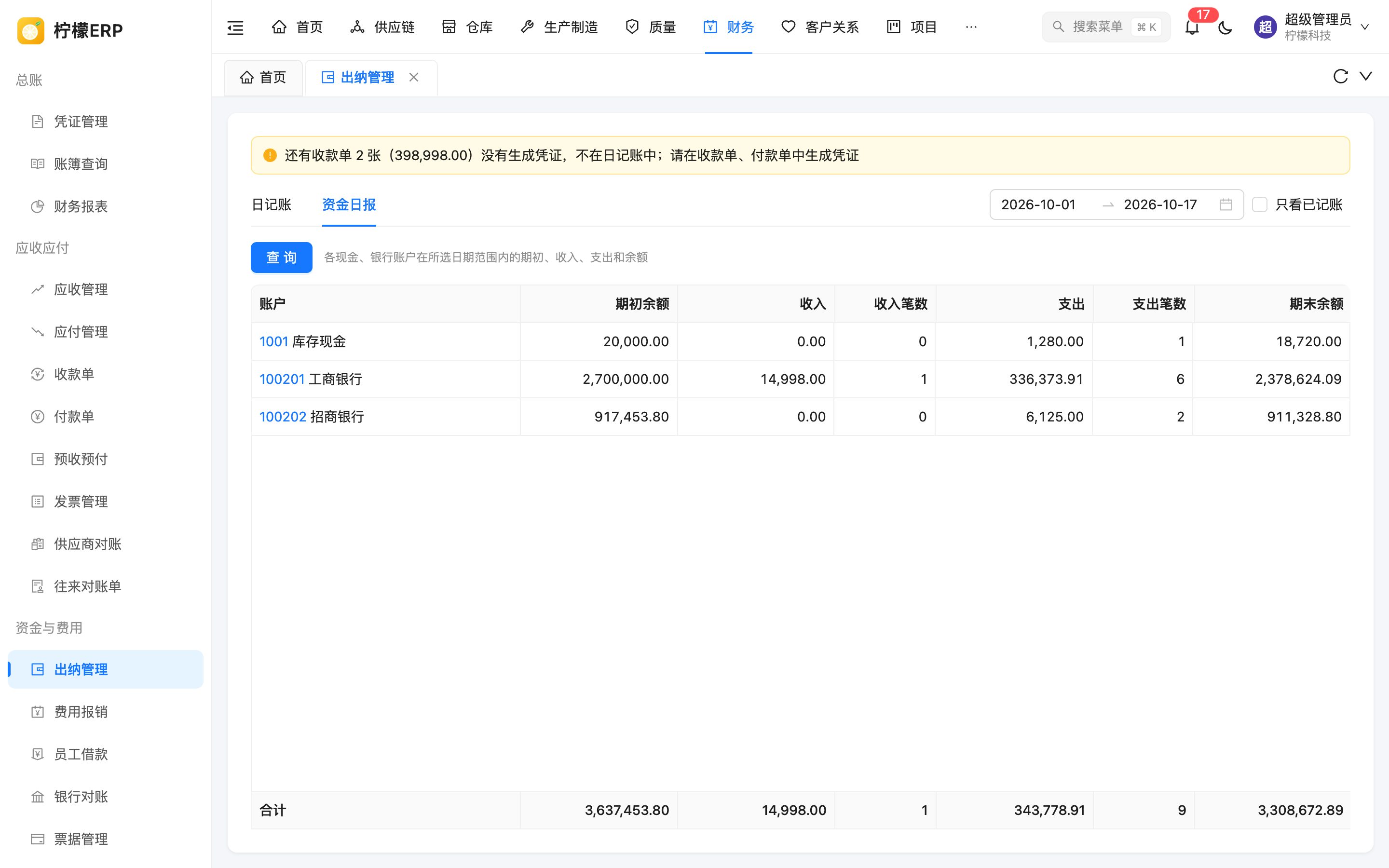The height and width of the screenshot is (868, 1389).
Task: Click the end date field 2026-10-17
Action: point(1160,204)
